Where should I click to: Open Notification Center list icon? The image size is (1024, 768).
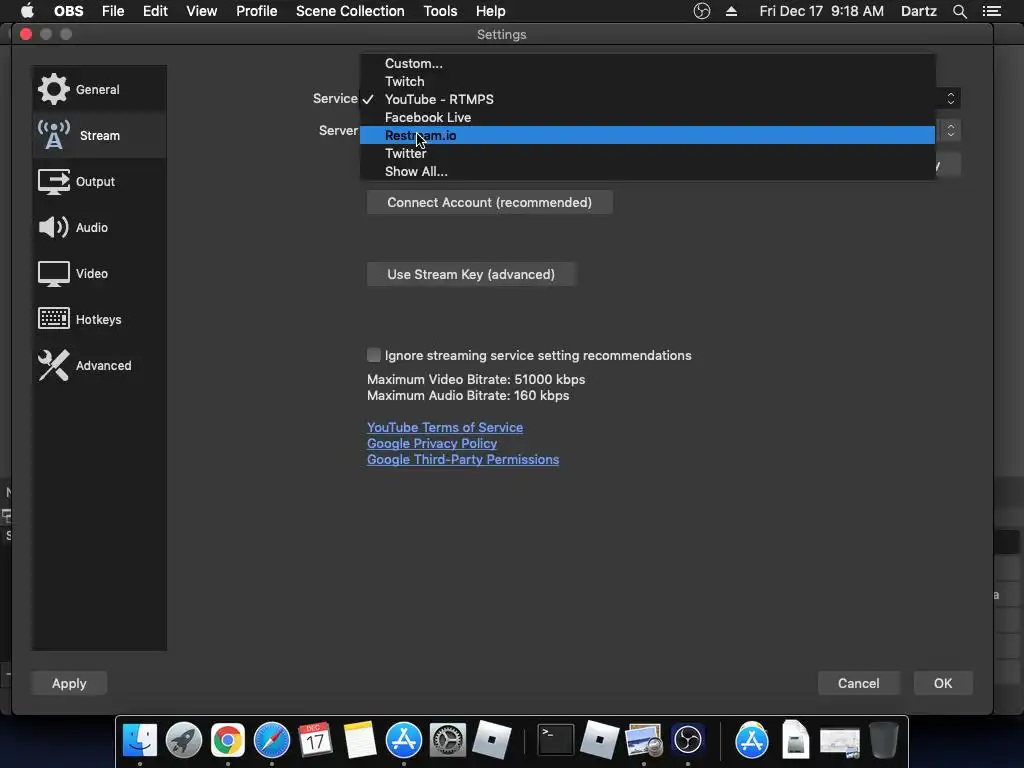coord(991,11)
